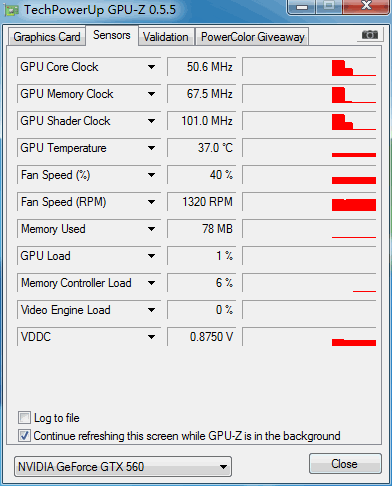Click the GPU Core Clock history graph
Viewport: 392px width, 486px height.
[x=309, y=67]
